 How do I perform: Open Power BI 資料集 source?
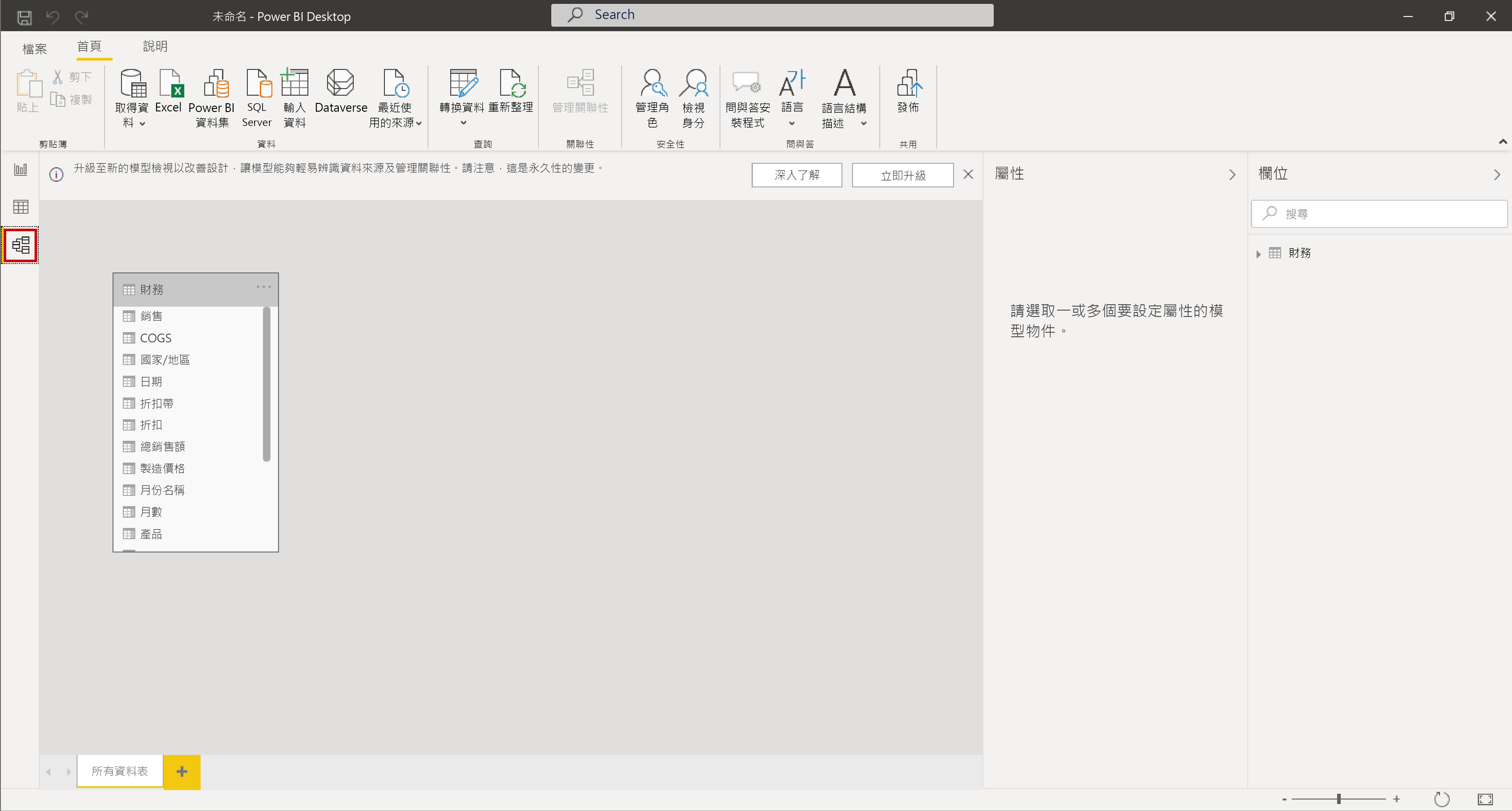(x=211, y=98)
